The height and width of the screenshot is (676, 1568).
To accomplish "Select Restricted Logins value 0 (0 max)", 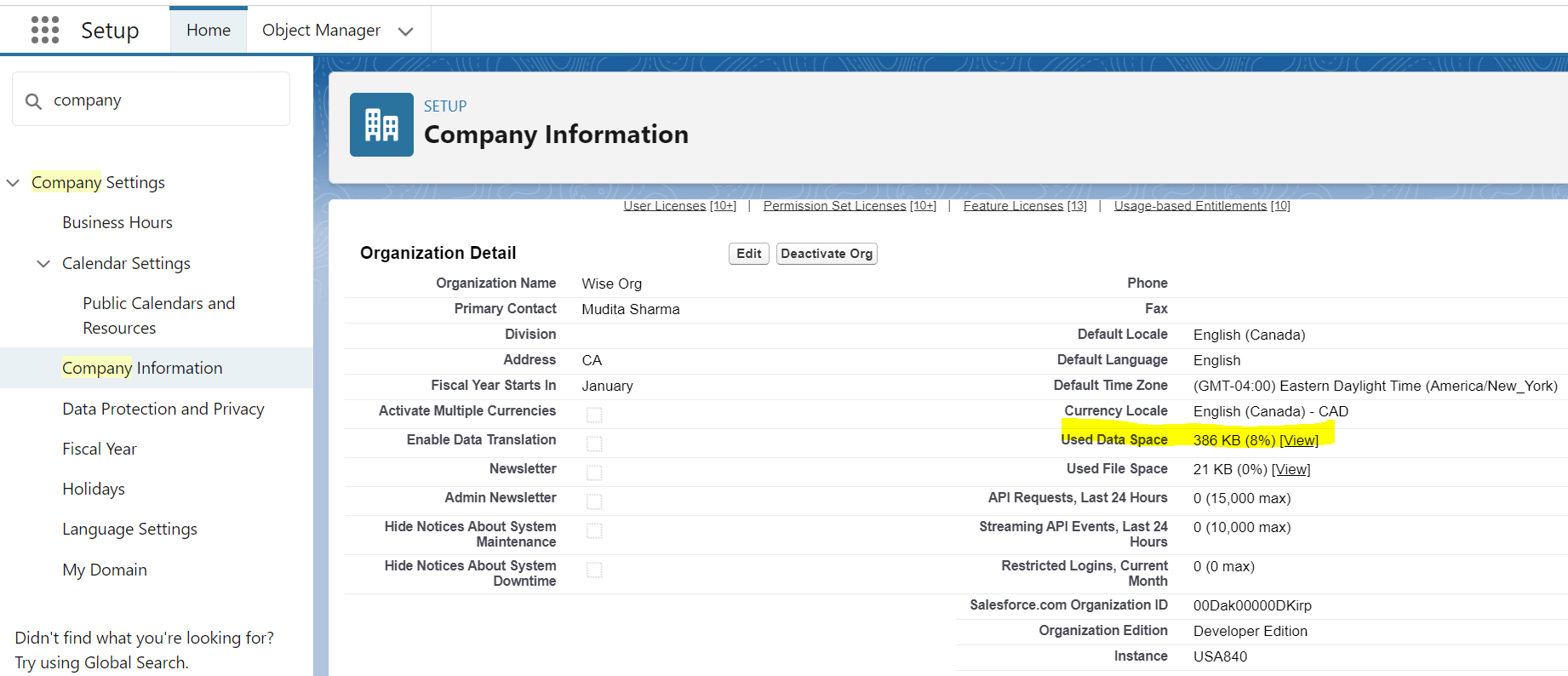I will tap(1224, 566).
